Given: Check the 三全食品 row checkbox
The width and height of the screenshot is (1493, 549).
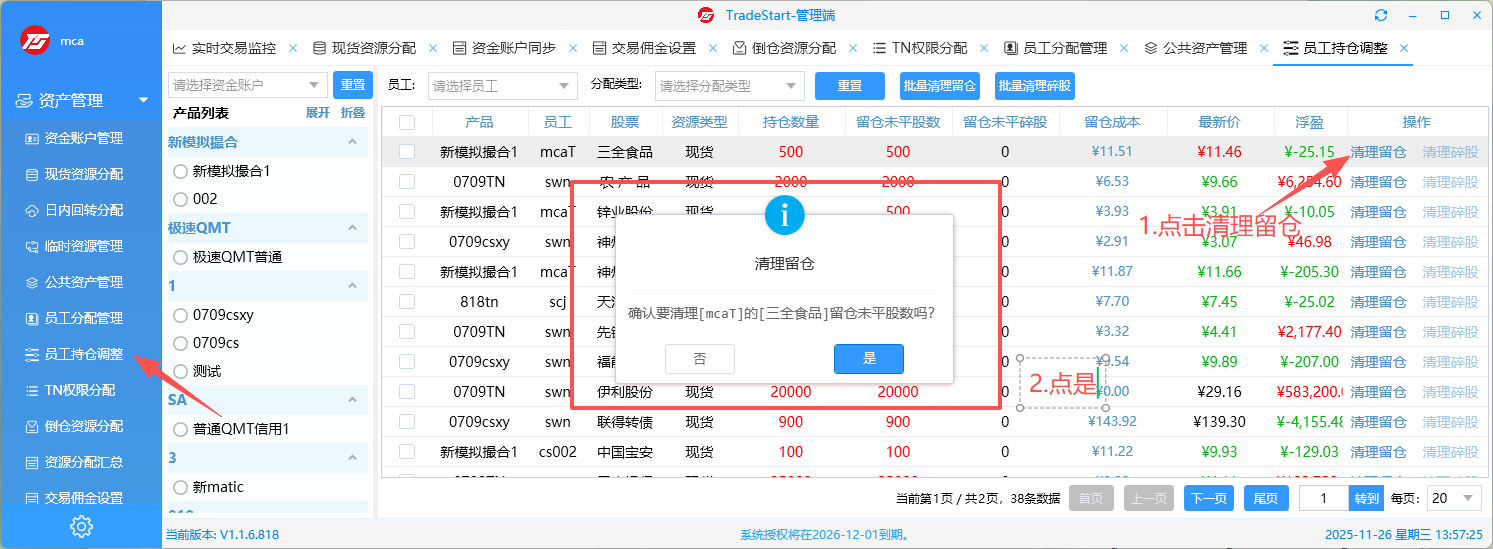Looking at the screenshot, I should tap(407, 152).
